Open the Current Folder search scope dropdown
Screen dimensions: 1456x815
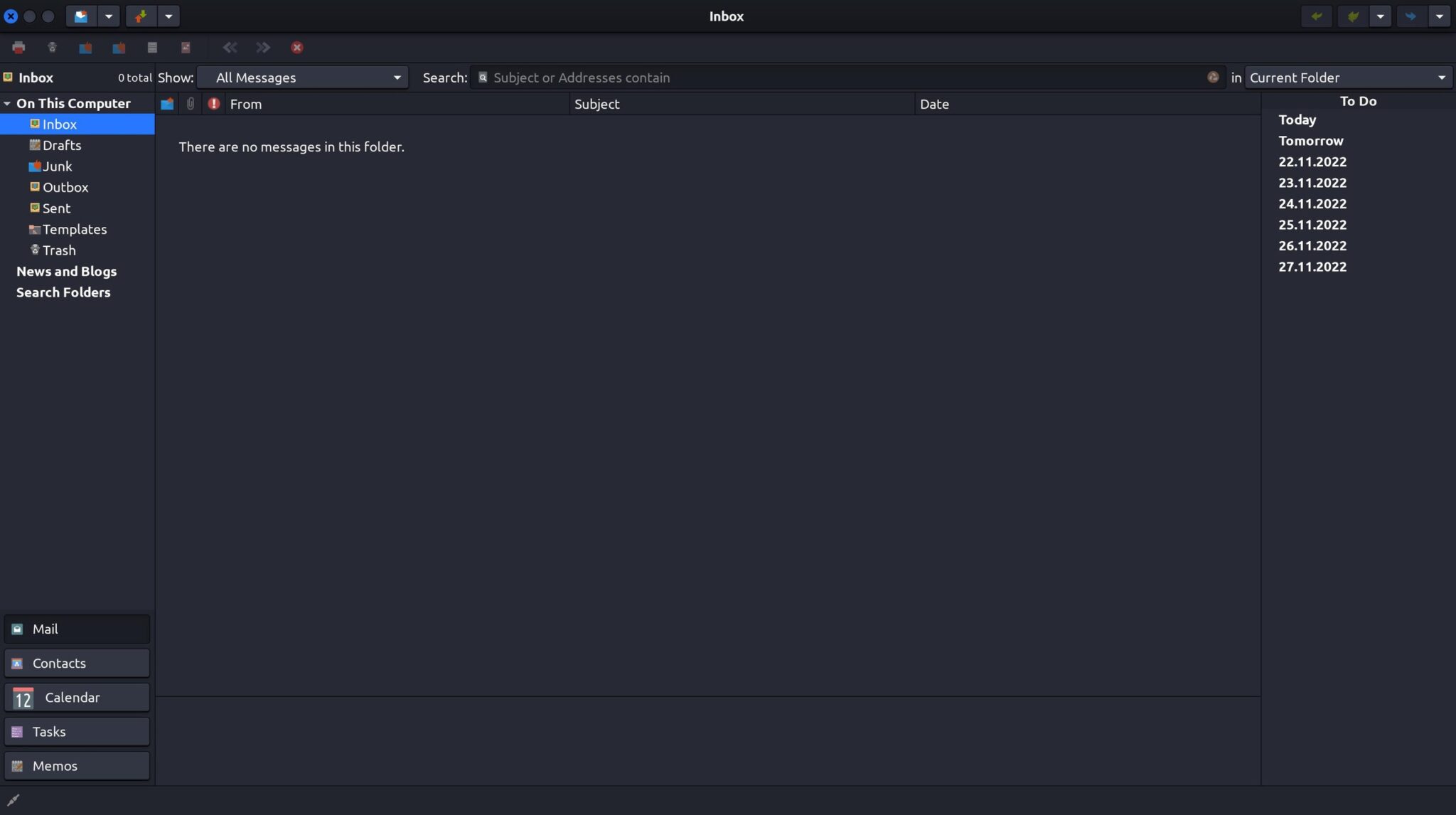[1348, 77]
